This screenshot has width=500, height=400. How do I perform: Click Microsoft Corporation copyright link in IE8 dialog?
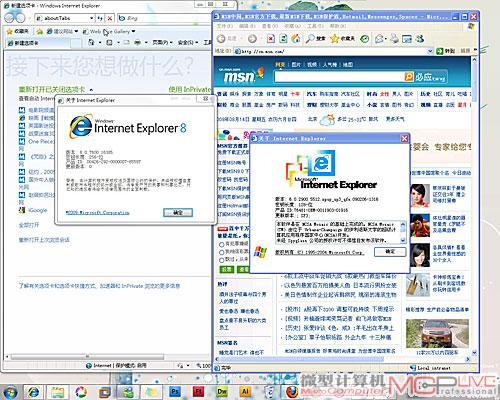click(98, 213)
